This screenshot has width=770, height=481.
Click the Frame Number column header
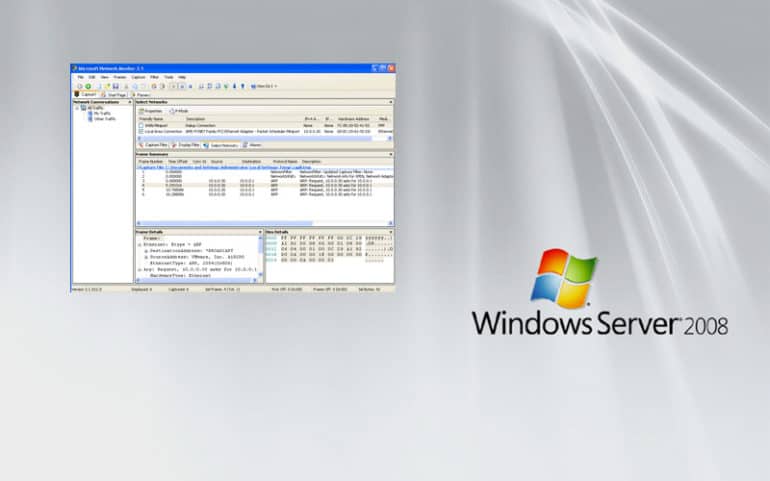[x=151, y=162]
